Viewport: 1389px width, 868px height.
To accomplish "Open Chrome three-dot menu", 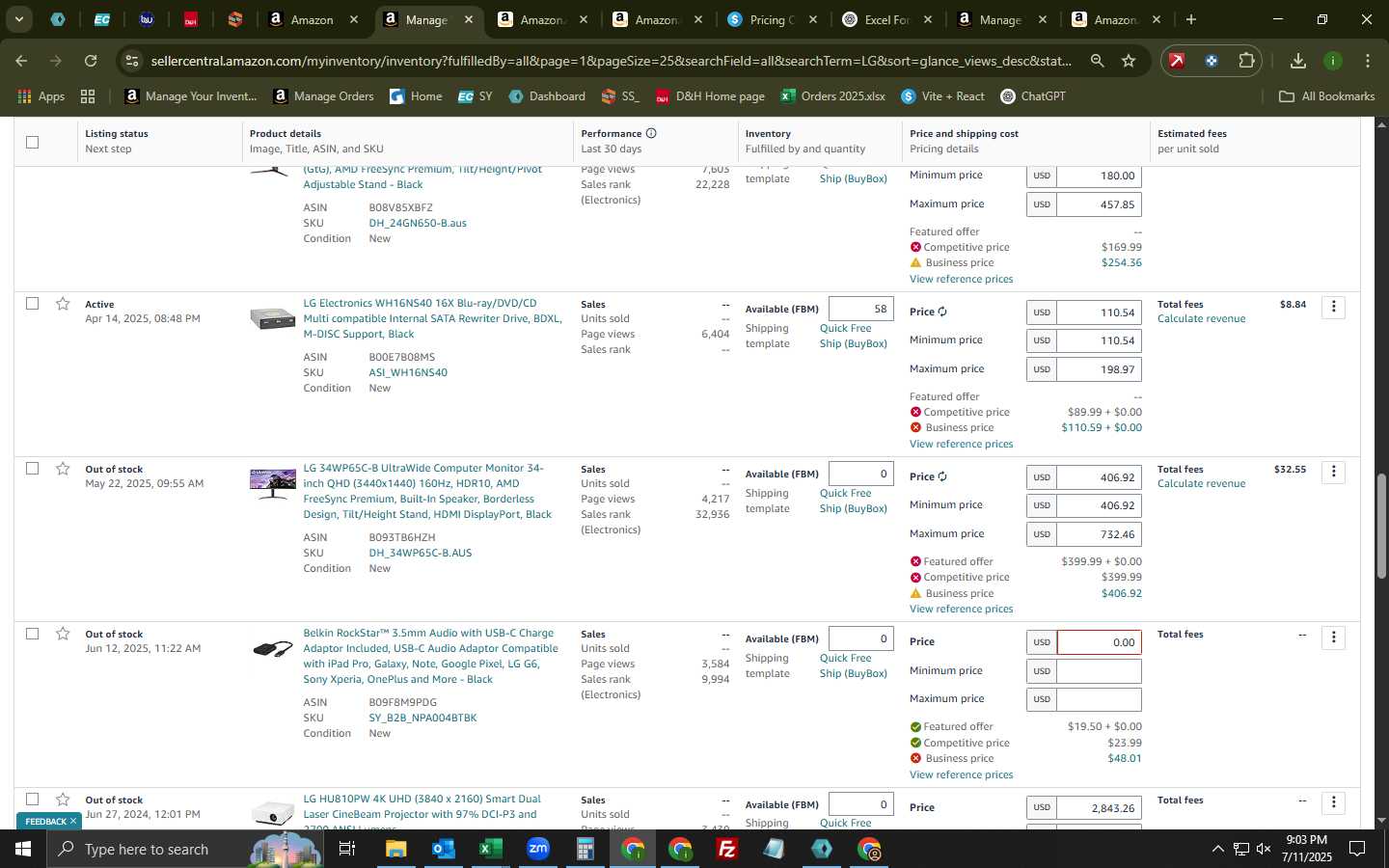I will click(x=1368, y=61).
